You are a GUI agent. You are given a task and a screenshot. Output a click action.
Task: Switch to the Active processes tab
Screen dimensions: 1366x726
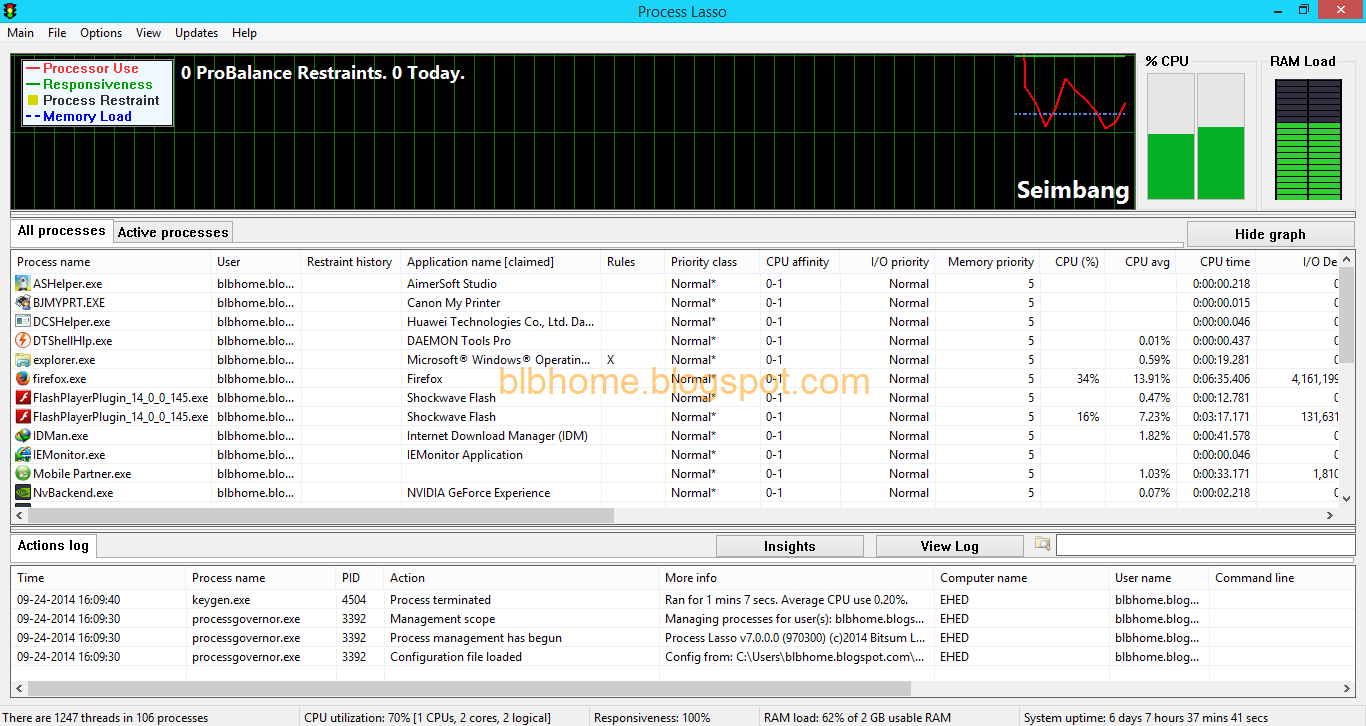pyautogui.click(x=173, y=232)
